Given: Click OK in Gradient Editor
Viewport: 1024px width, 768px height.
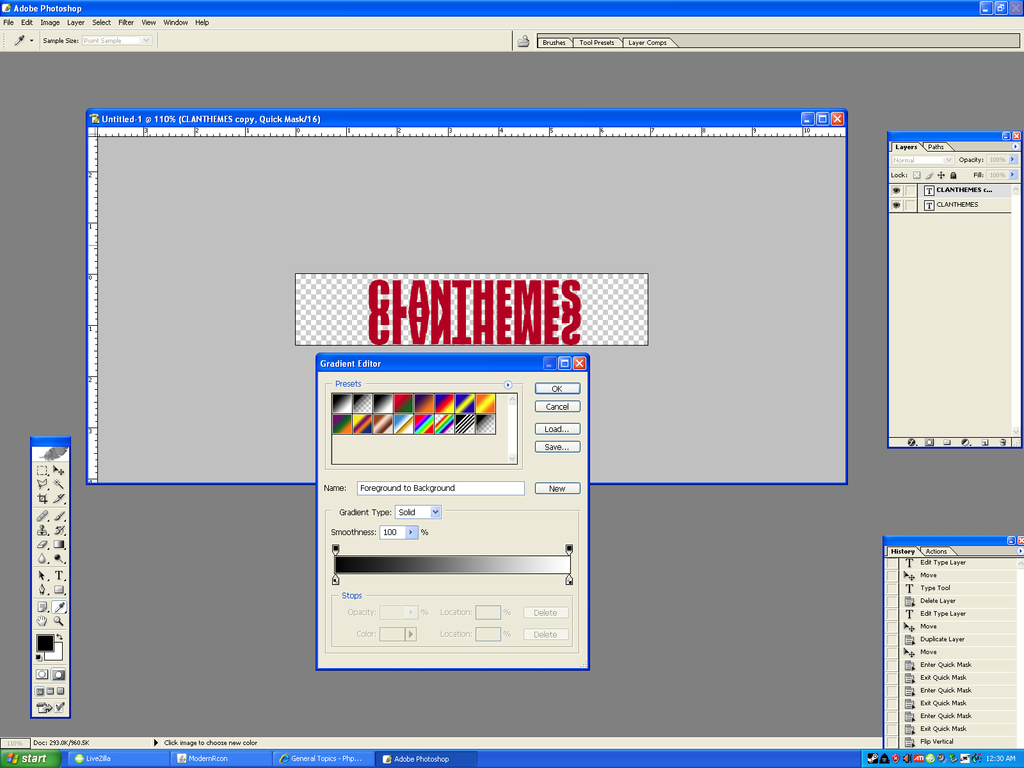Looking at the screenshot, I should point(557,389).
